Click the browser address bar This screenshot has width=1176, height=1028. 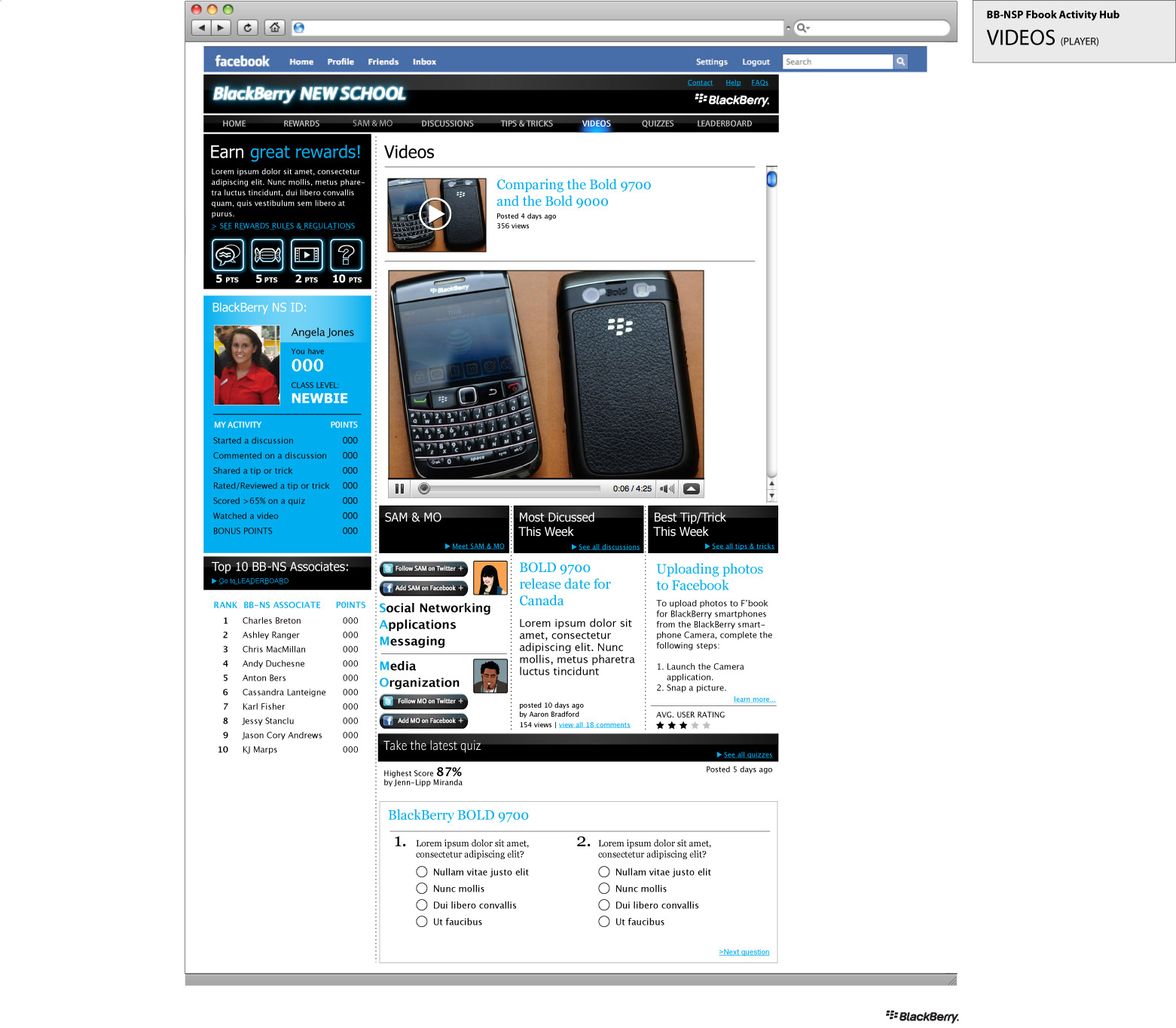539,28
